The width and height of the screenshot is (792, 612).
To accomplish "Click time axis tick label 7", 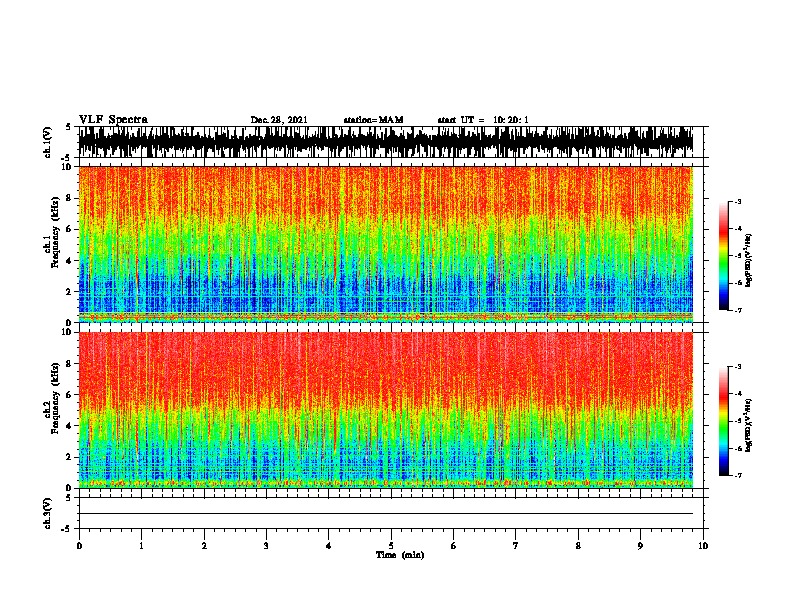I will point(516,546).
